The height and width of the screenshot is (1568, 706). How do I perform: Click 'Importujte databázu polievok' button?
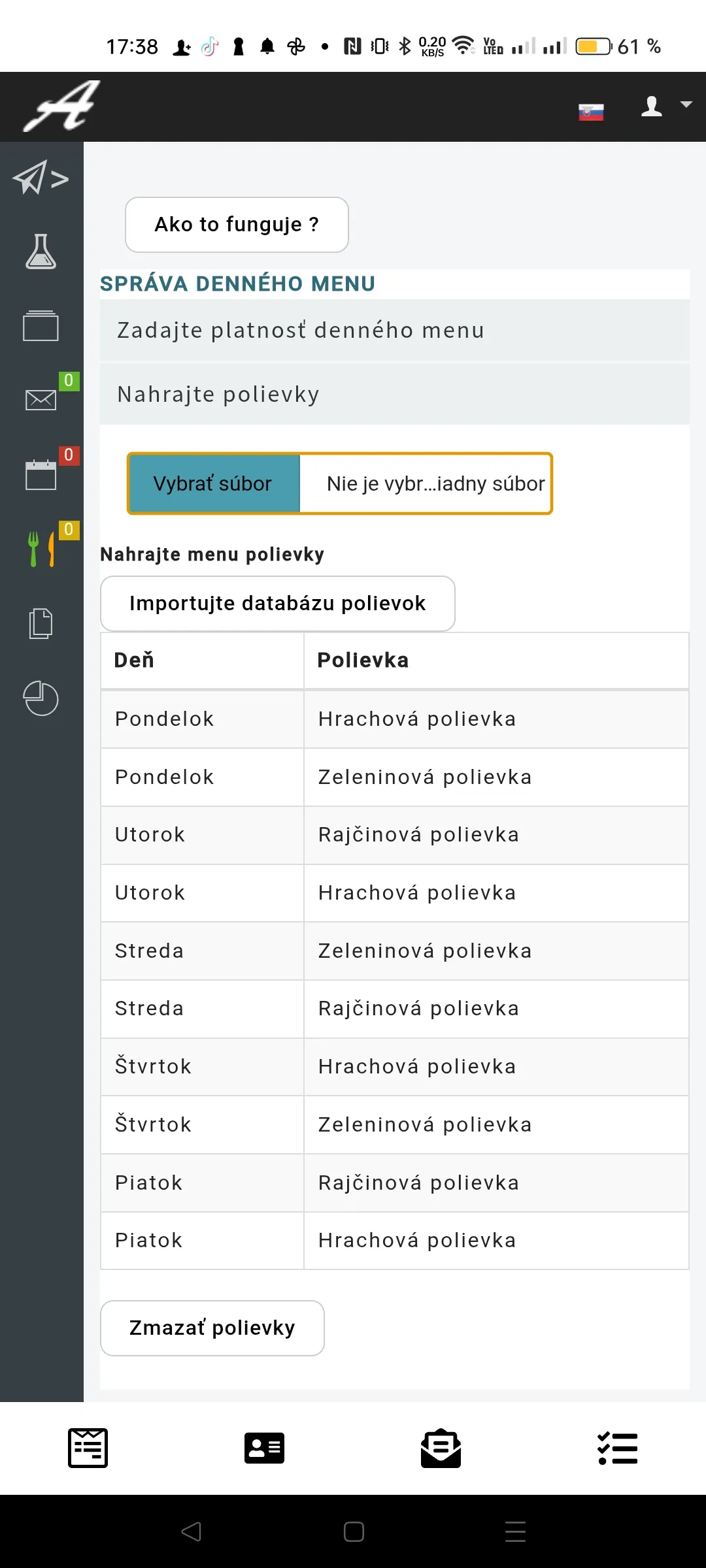tap(278, 603)
